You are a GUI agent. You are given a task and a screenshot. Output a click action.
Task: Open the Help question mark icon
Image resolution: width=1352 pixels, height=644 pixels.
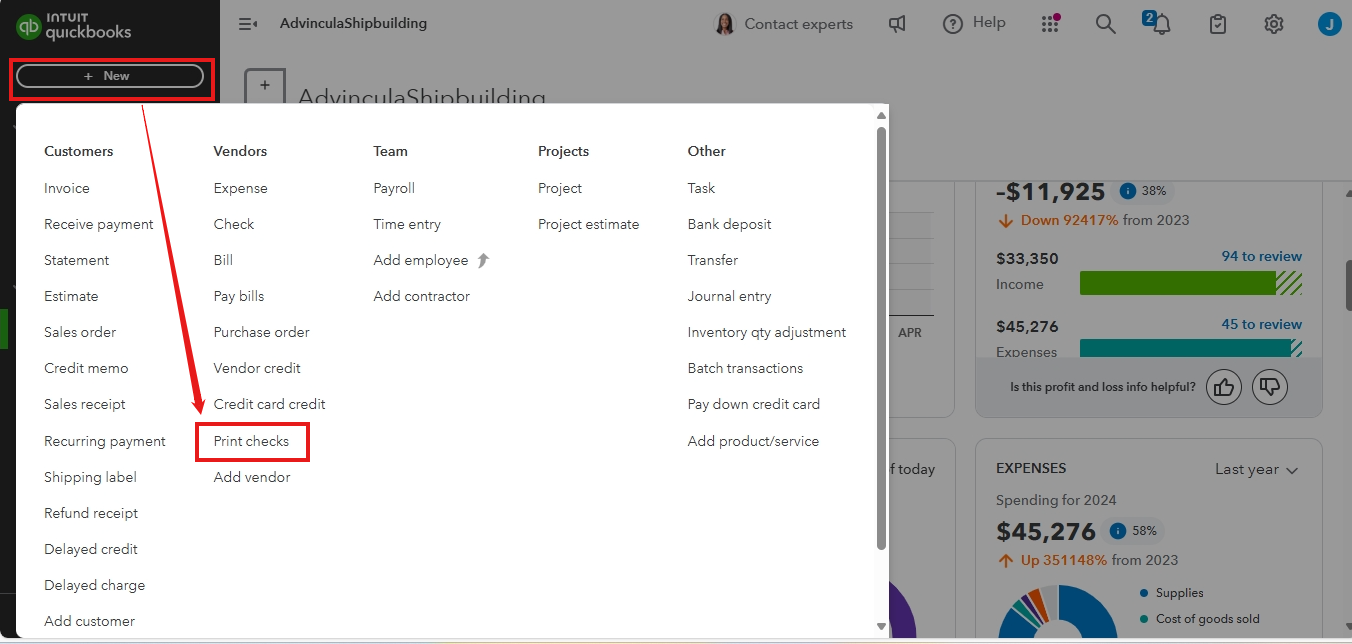pyautogui.click(x=953, y=23)
